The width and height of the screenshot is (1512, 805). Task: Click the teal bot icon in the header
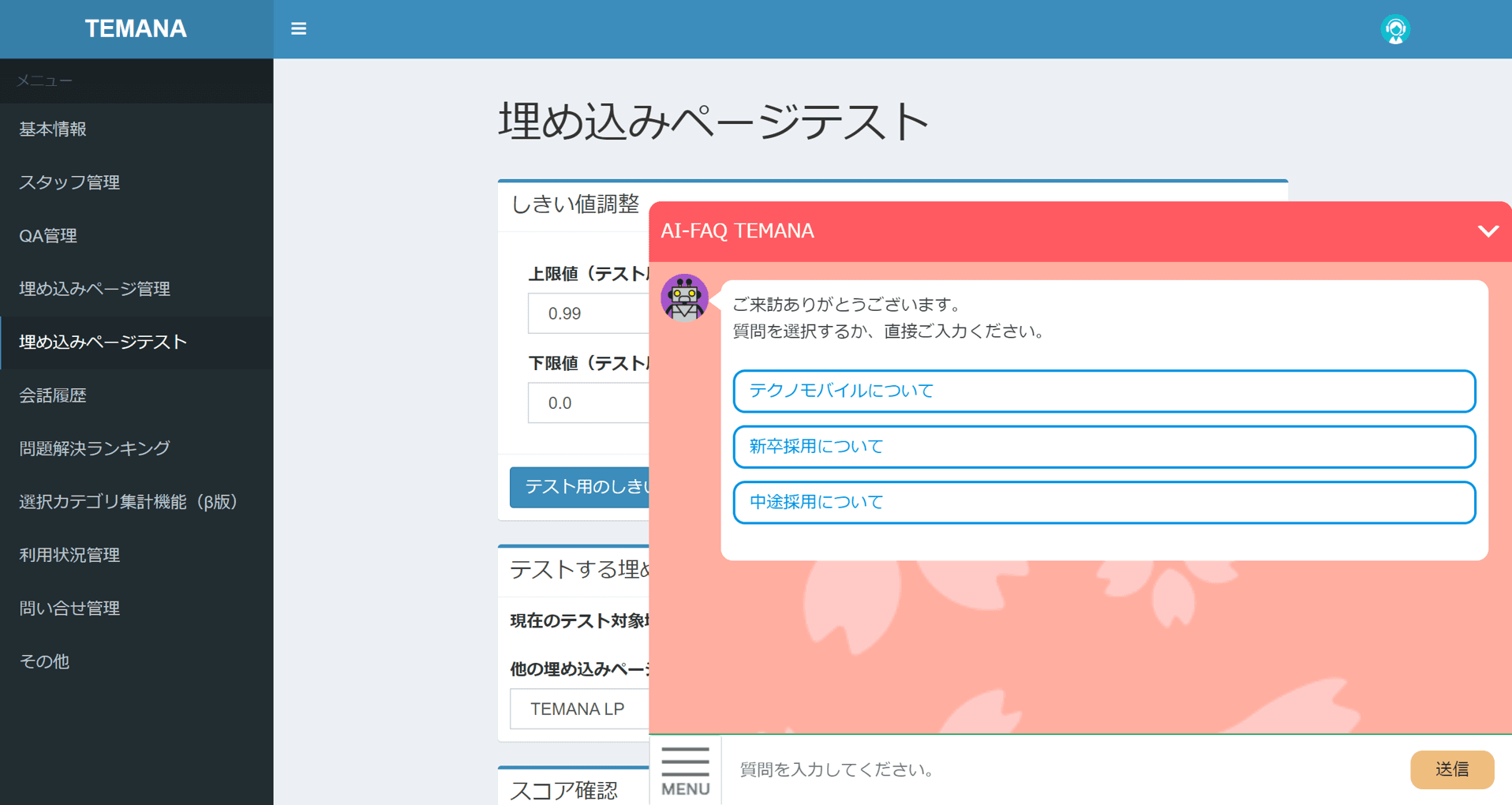coord(1395,29)
